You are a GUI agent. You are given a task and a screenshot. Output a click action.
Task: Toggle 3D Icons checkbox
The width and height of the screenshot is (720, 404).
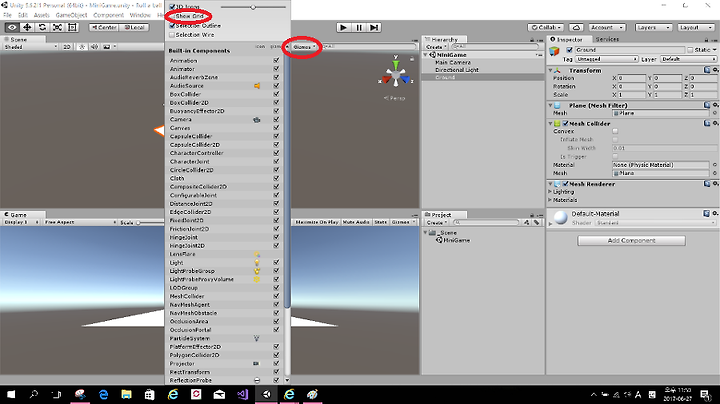coord(172,7)
